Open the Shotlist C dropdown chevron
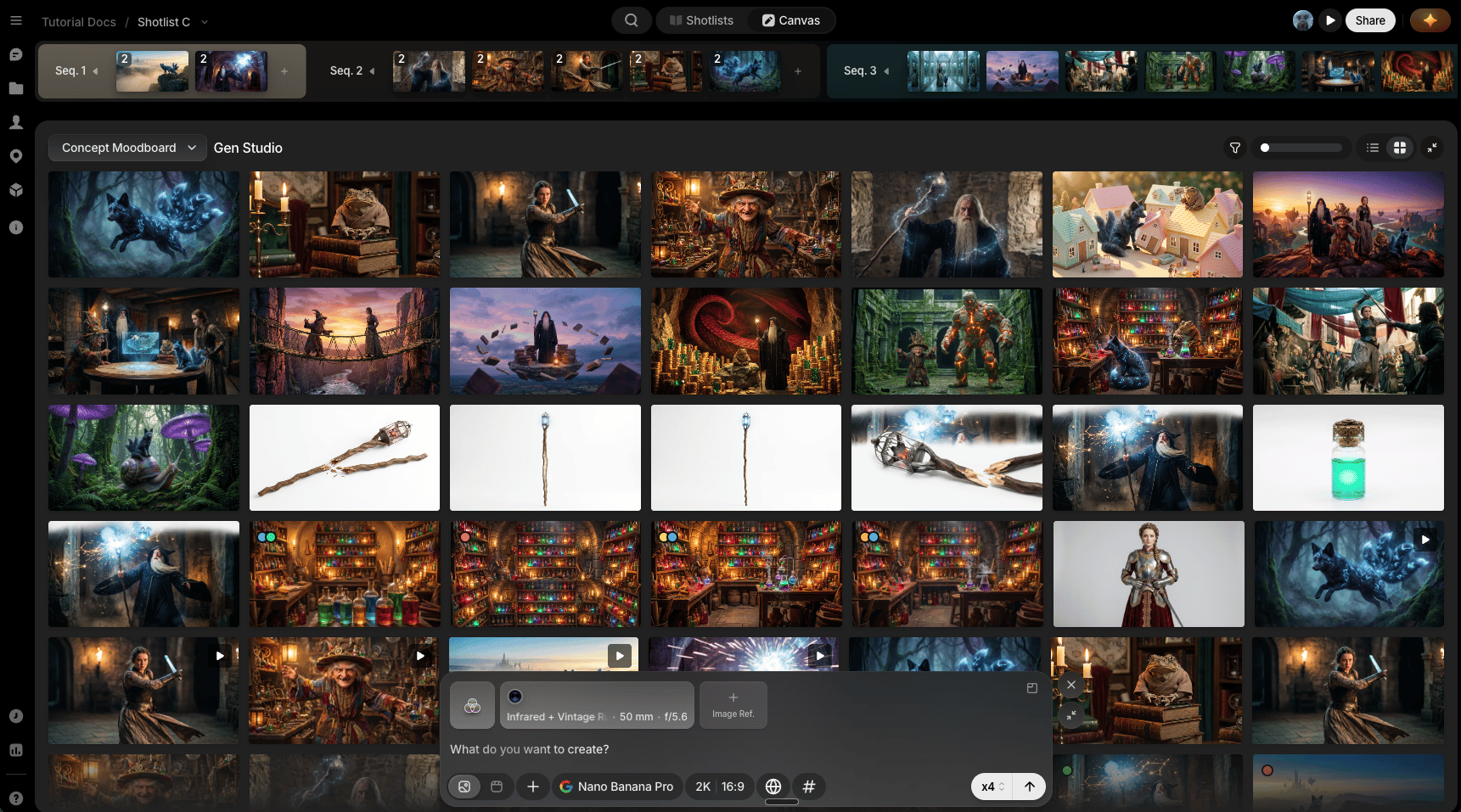This screenshot has height=812, width=1461. [205, 22]
